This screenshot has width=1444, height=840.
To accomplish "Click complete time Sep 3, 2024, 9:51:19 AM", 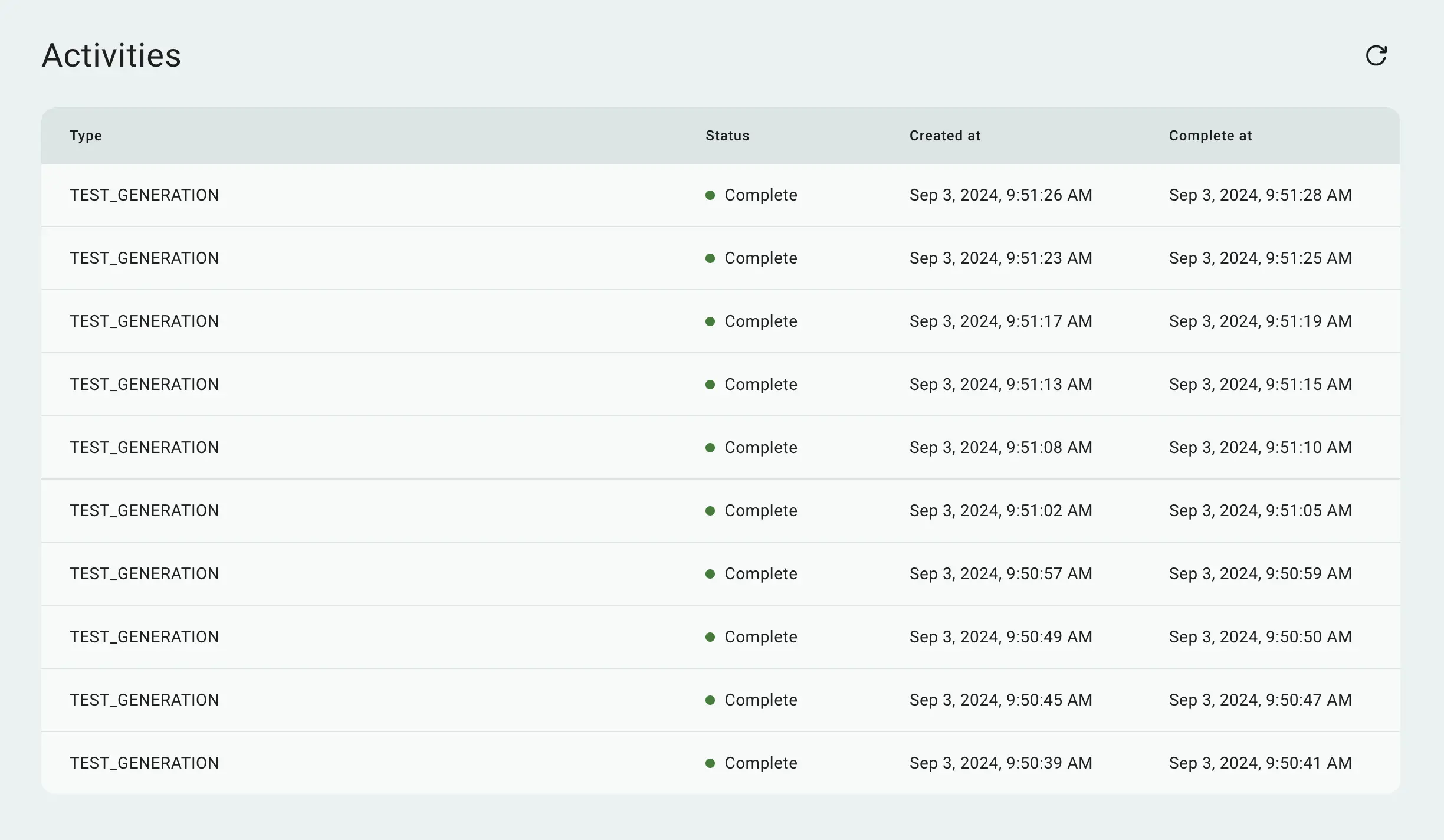I will (x=1261, y=321).
